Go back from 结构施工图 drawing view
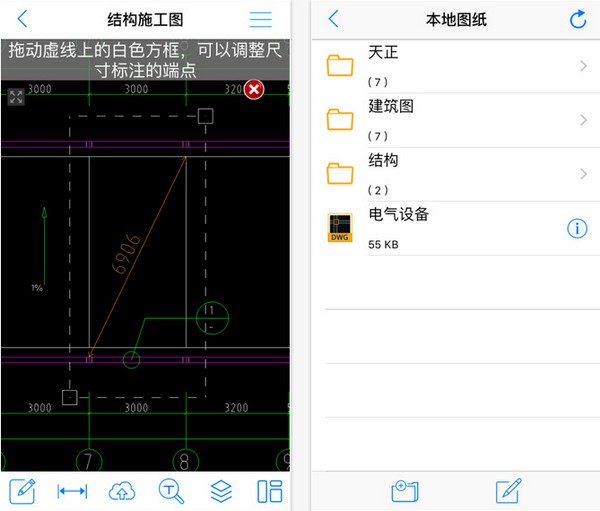Image resolution: width=600 pixels, height=511 pixels. point(23,19)
